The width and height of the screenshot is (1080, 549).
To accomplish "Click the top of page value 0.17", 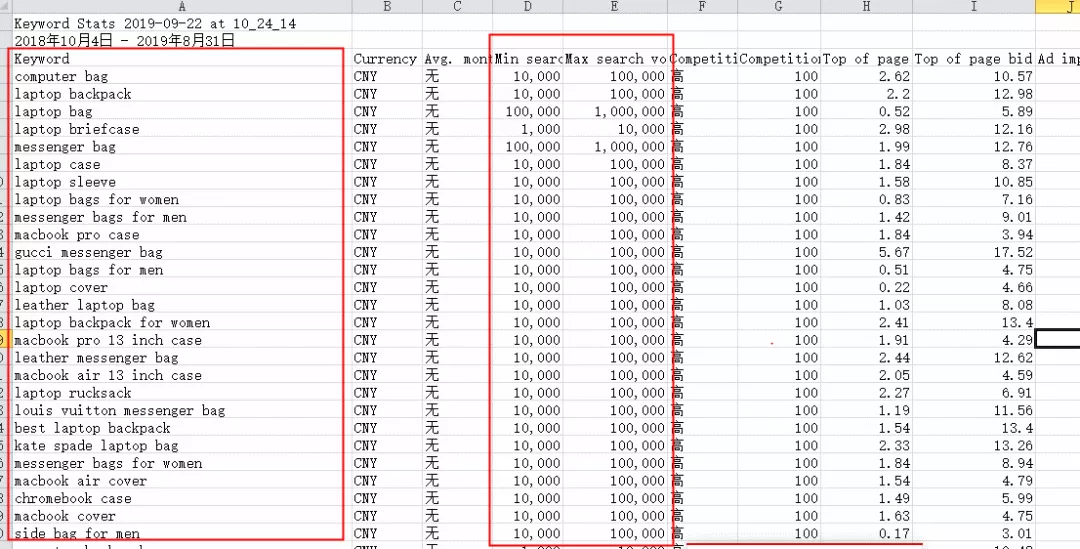I will coord(866,533).
